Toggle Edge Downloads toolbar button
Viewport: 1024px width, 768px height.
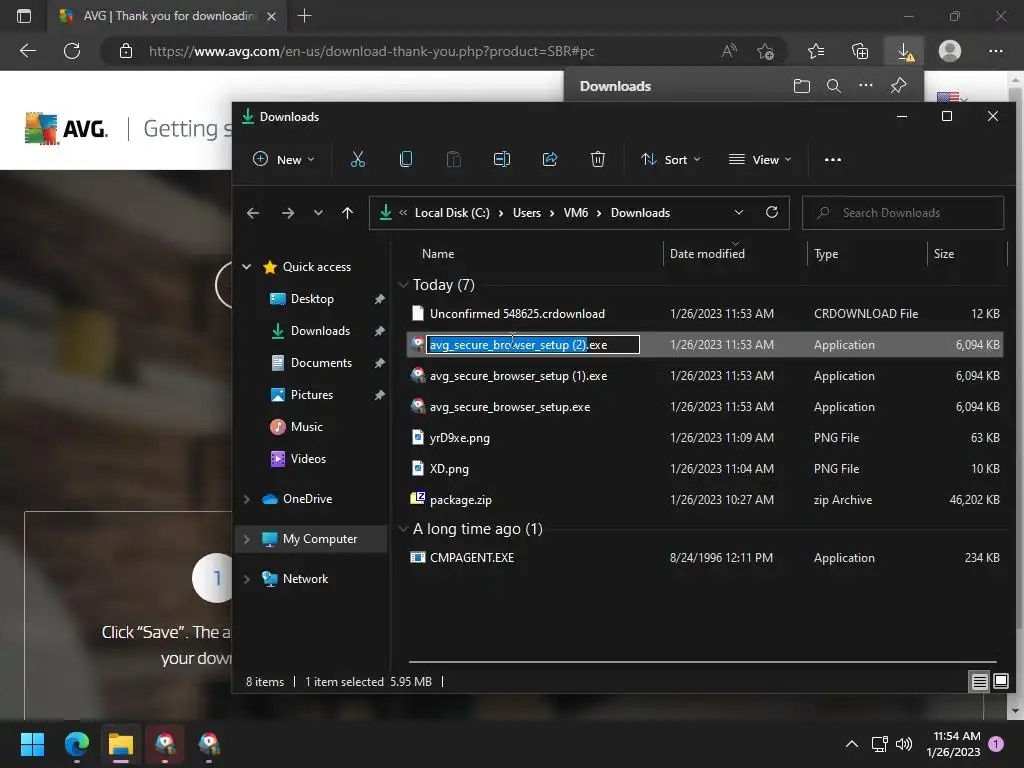(904, 51)
